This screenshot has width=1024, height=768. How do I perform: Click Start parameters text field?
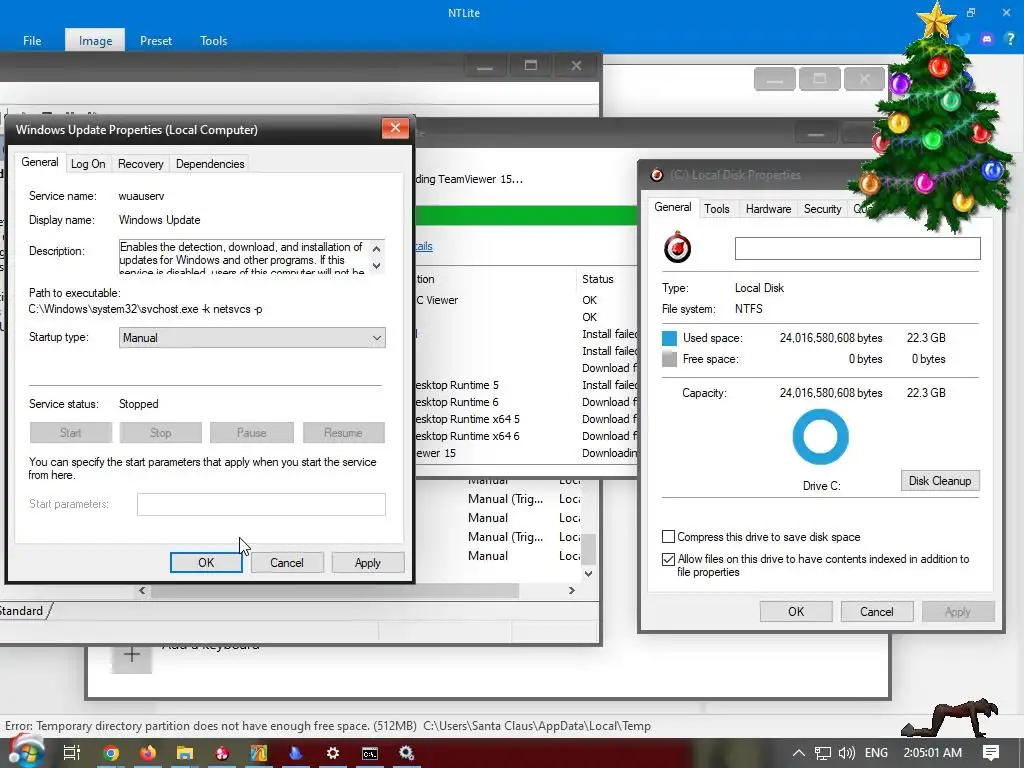point(261,504)
